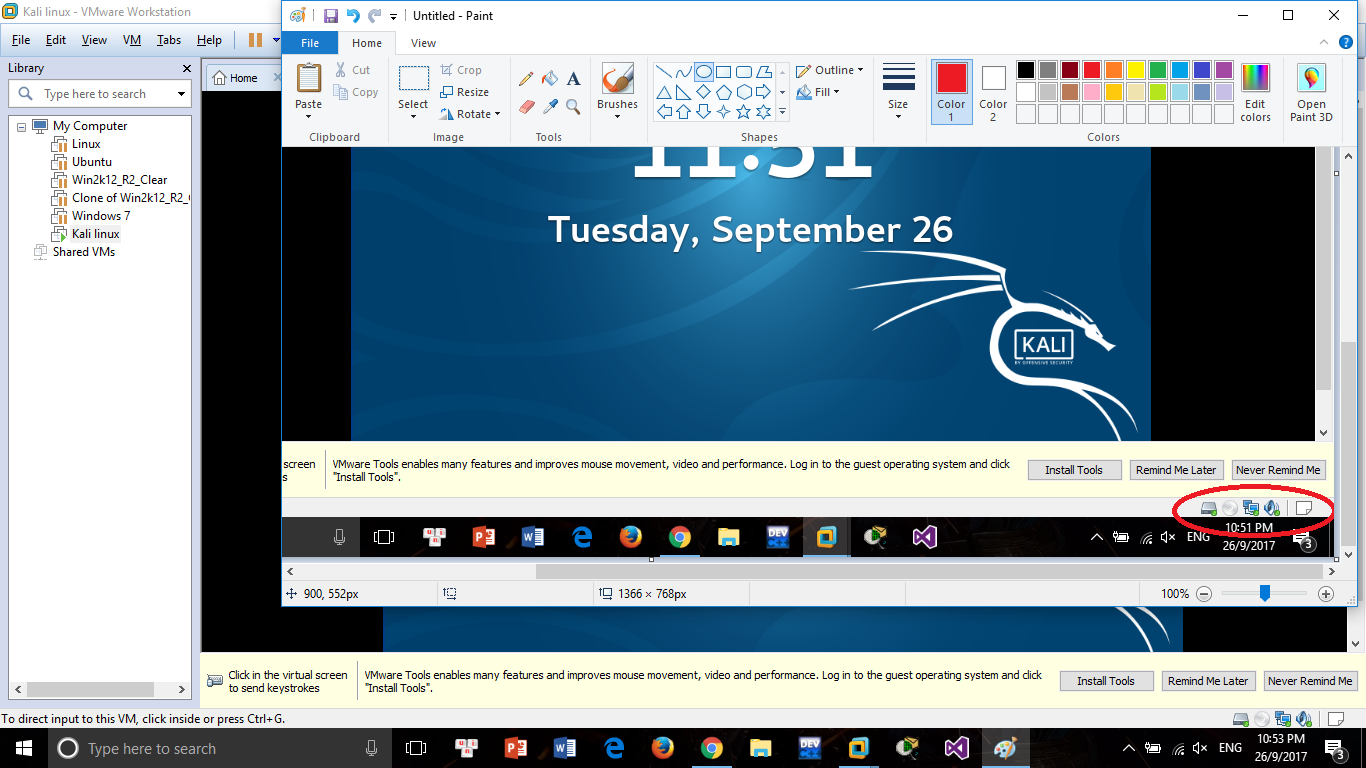Viewport: 1366px width, 768px height.
Task: Select the Fill with color bucket tool
Action: (549, 78)
